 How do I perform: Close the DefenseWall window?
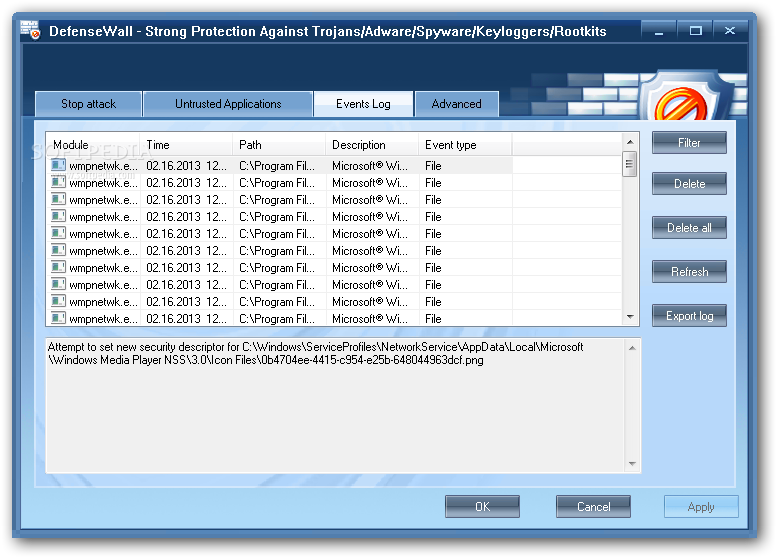(x=729, y=31)
